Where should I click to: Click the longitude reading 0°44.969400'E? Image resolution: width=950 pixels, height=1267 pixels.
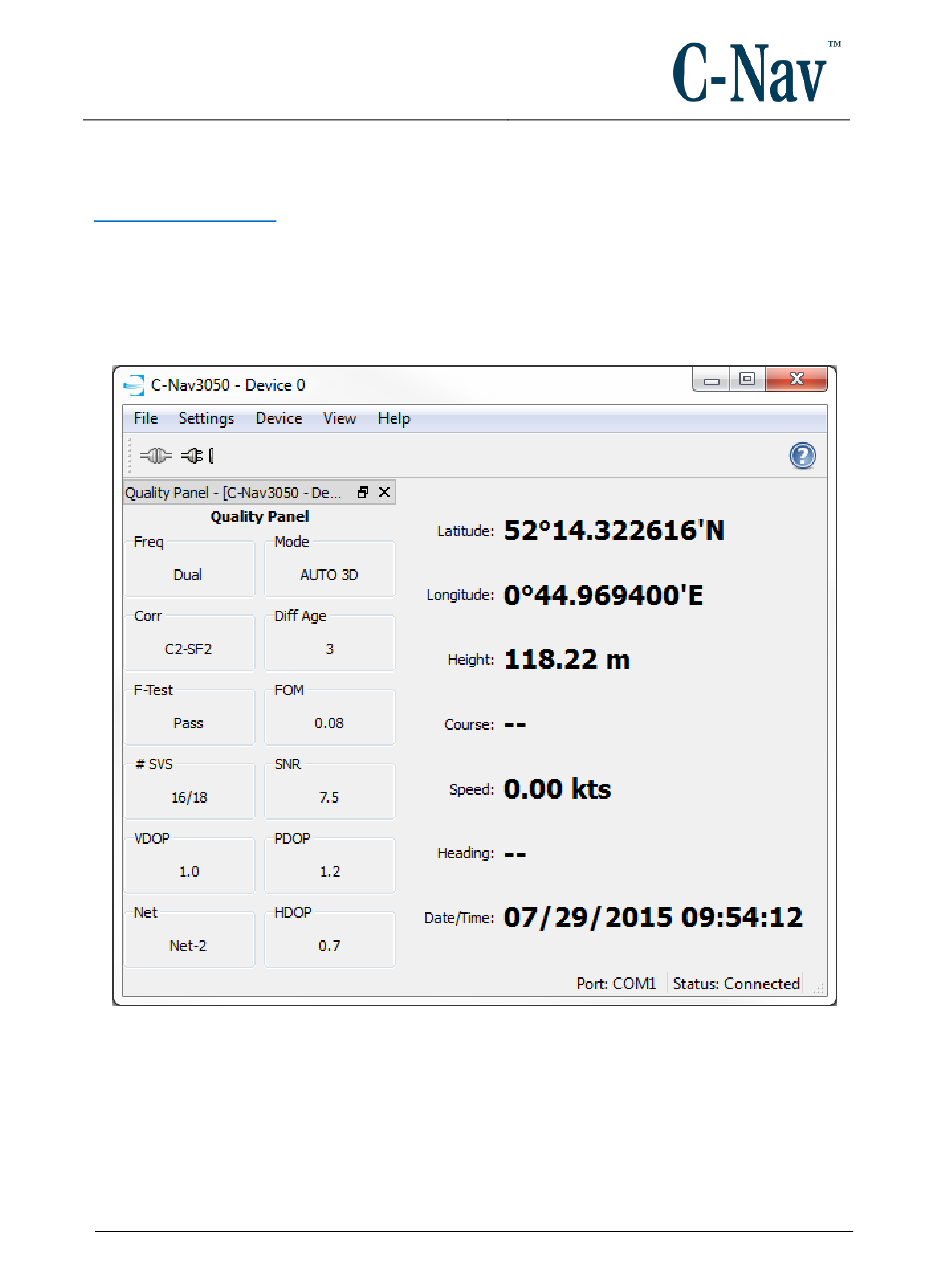click(x=604, y=596)
